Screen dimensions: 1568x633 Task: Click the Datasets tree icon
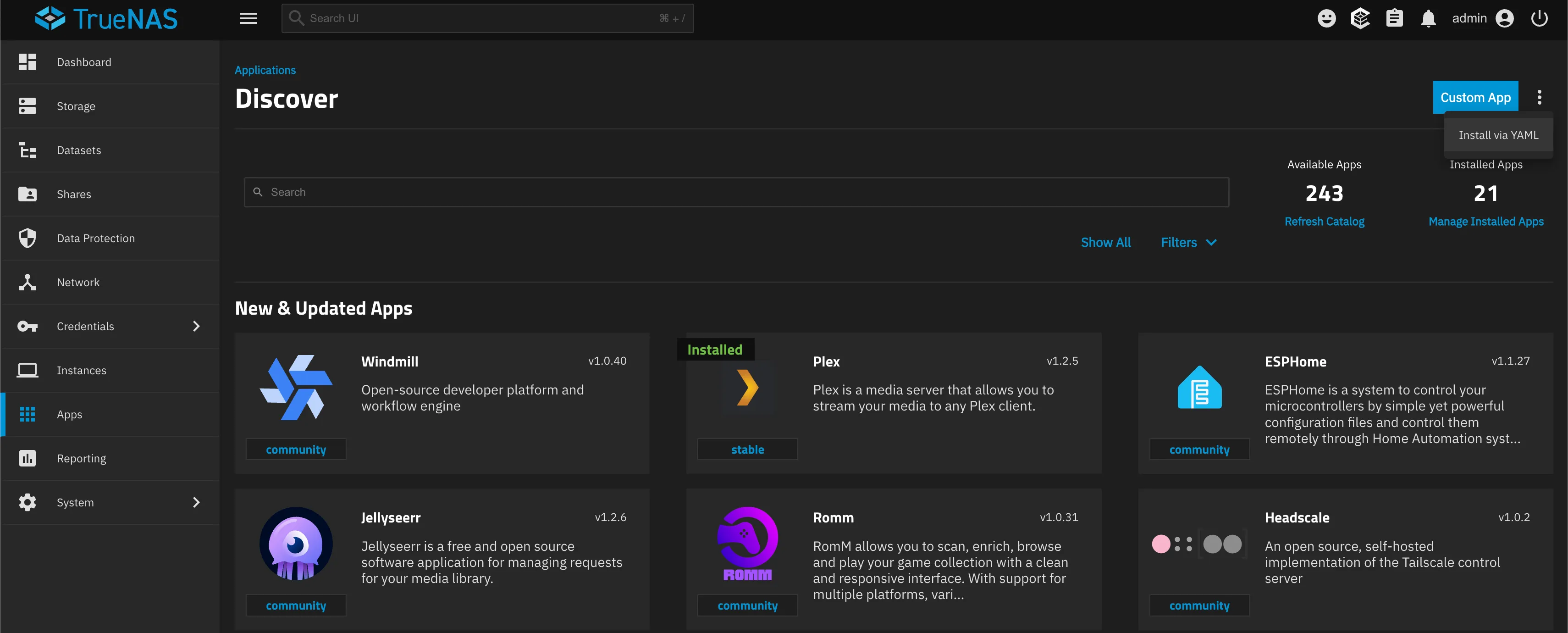click(28, 150)
